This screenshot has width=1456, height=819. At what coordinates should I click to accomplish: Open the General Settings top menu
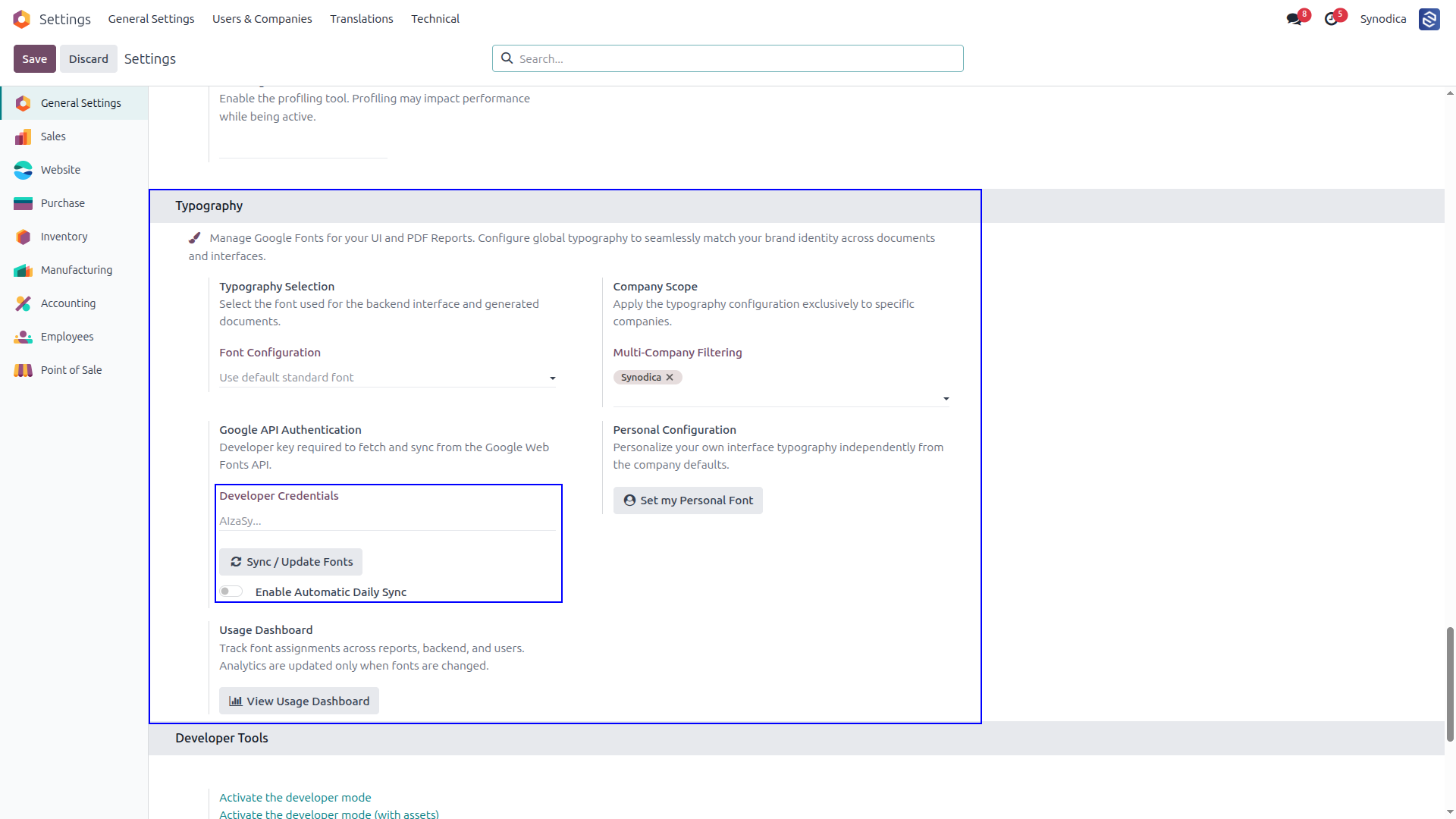tap(151, 19)
